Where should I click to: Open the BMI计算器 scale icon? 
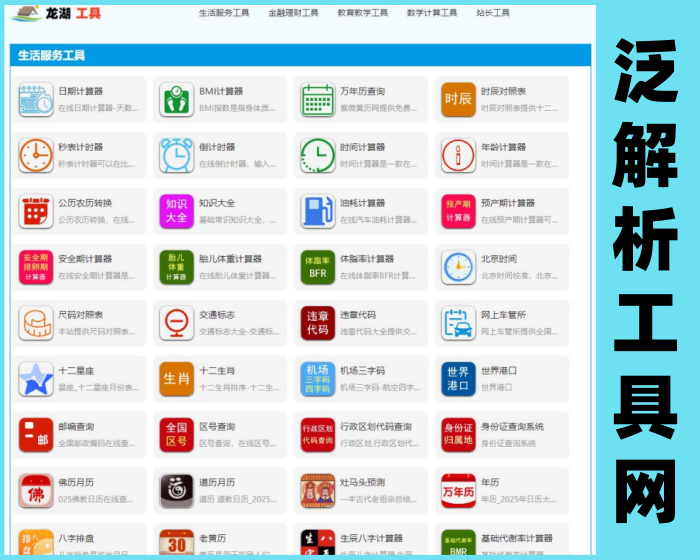[177, 100]
